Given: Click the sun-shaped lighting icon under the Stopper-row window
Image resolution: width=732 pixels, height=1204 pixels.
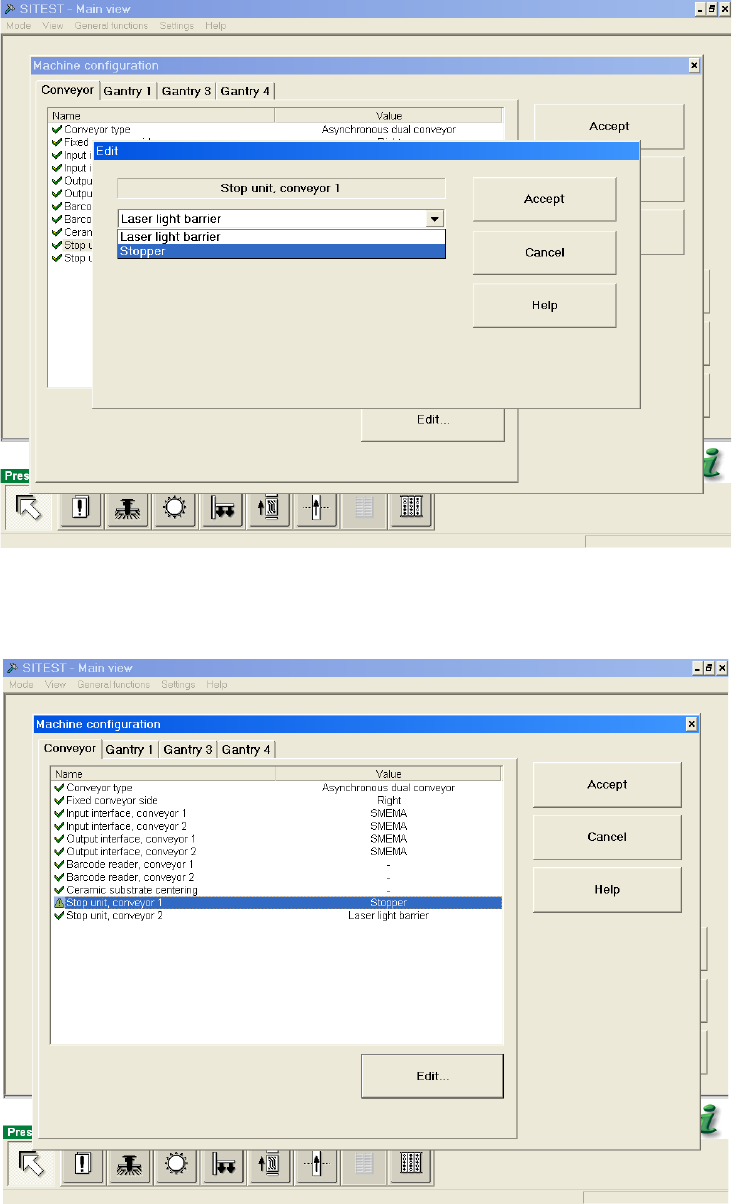Looking at the screenshot, I should pos(175,1166).
